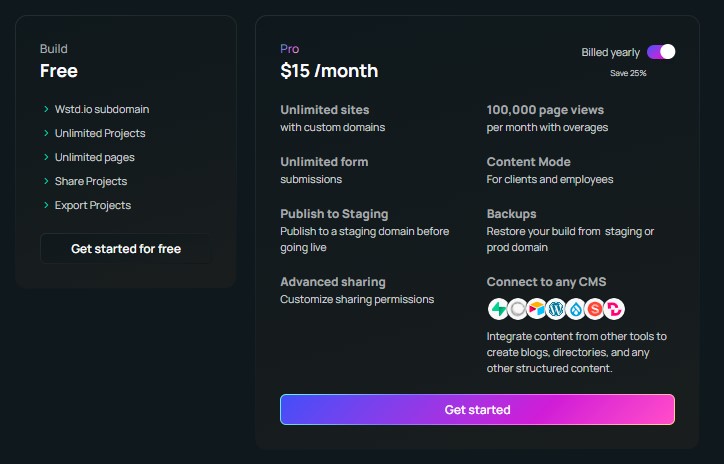
Task: Click the chevron next to Share Projects
Action: 46,181
